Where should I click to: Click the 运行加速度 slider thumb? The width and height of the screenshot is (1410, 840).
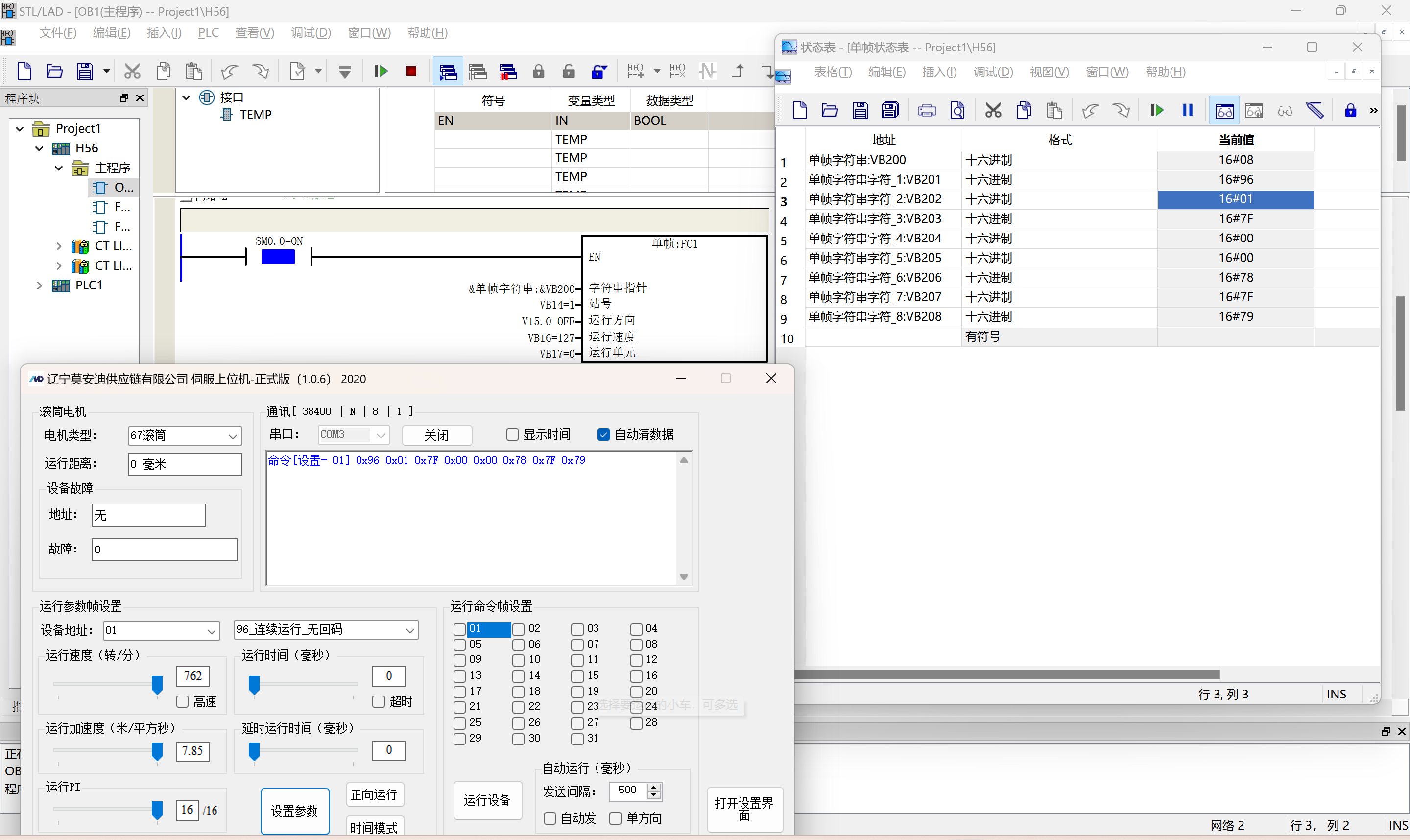point(157,752)
